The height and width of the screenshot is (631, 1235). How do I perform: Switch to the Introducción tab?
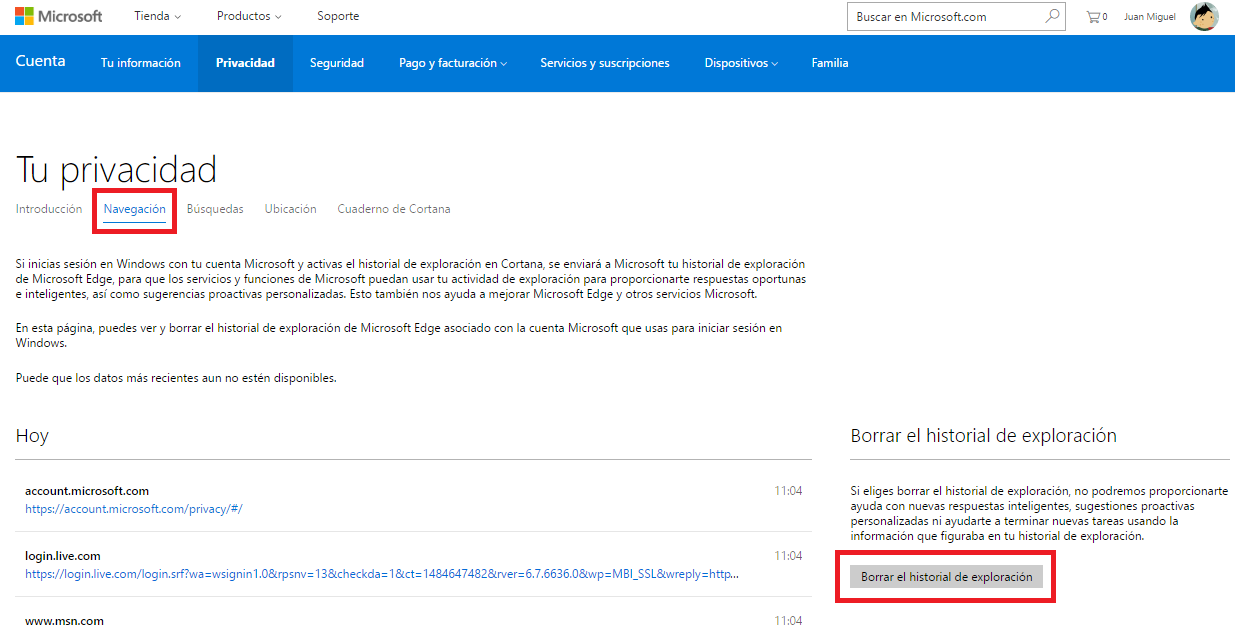click(x=49, y=209)
